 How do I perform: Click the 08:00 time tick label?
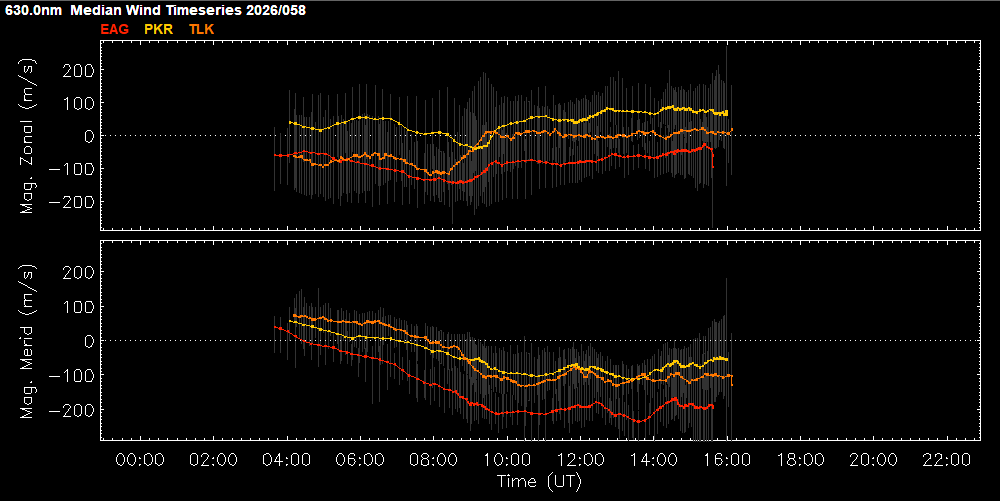pos(433,460)
